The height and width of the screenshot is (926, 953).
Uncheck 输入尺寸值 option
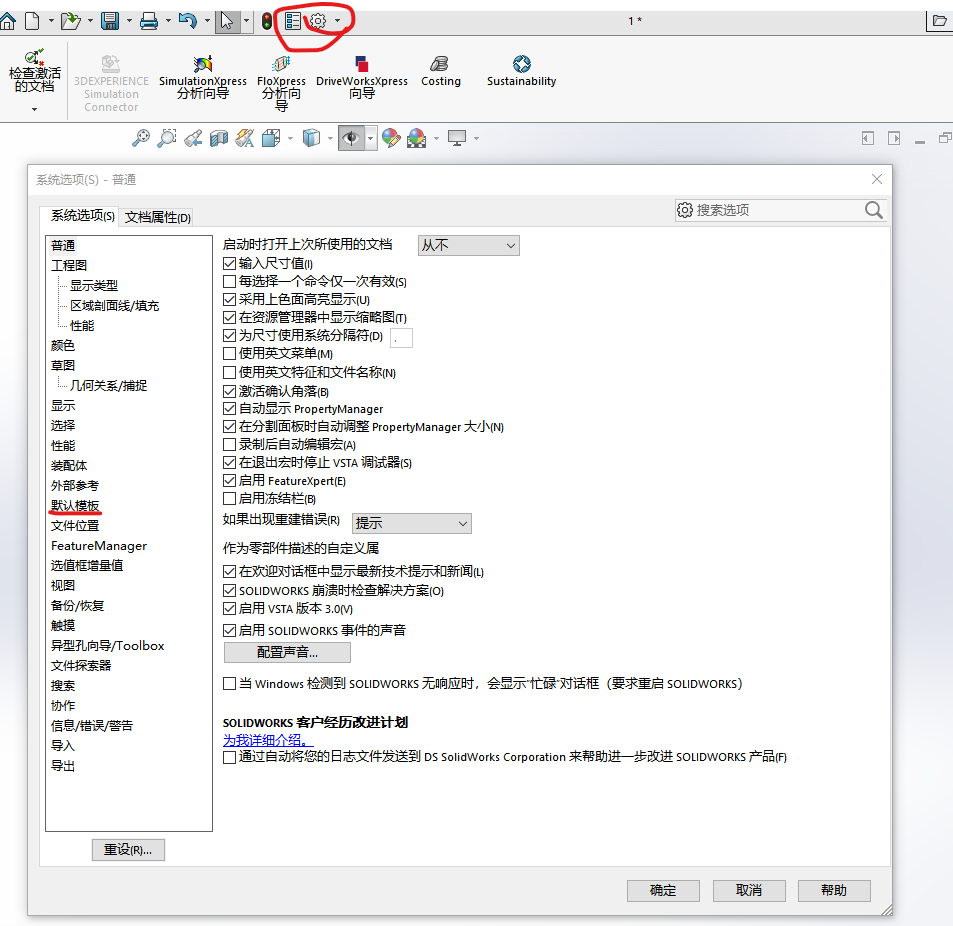pos(230,263)
